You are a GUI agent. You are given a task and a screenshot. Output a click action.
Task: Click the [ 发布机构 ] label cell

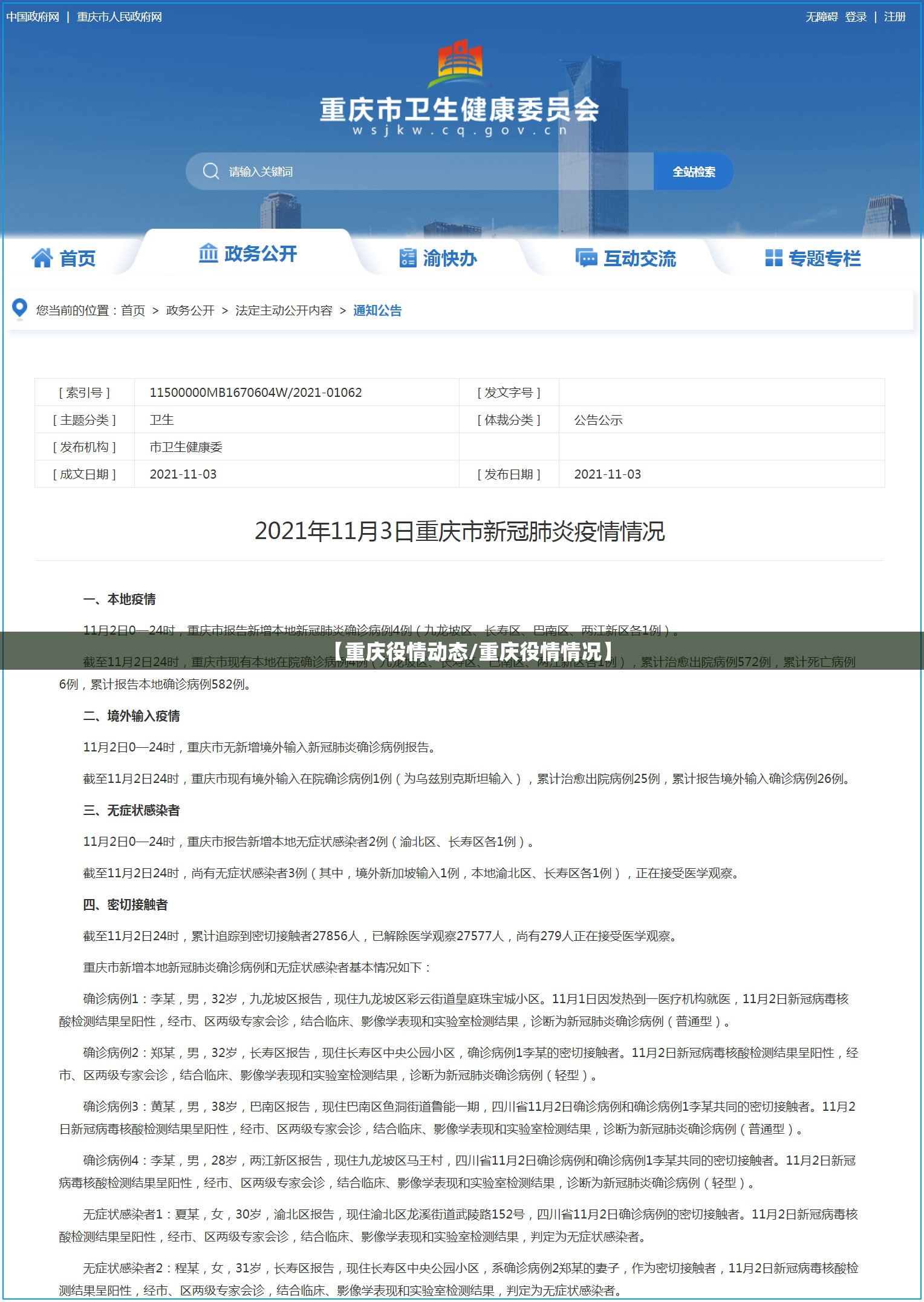[85, 447]
